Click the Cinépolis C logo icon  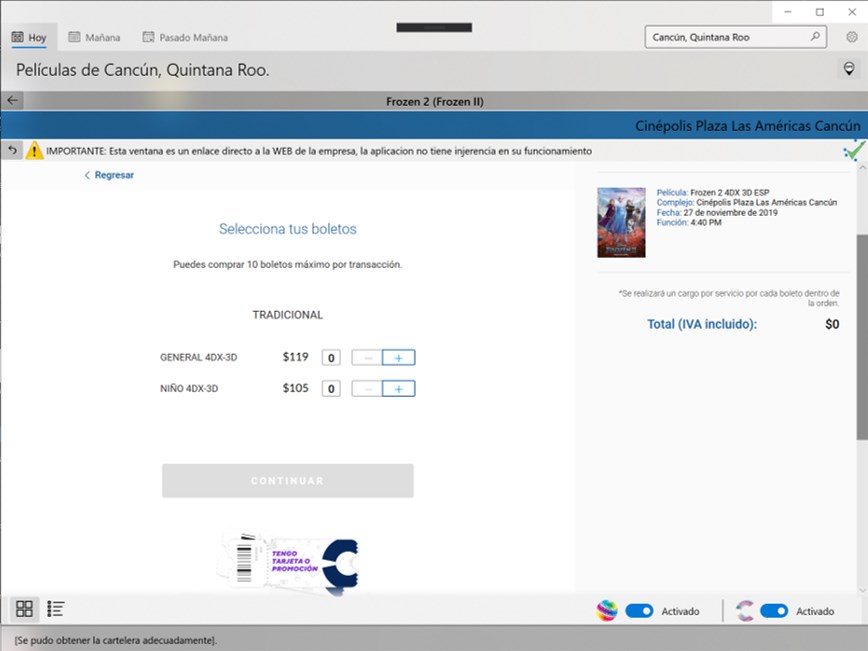point(745,611)
